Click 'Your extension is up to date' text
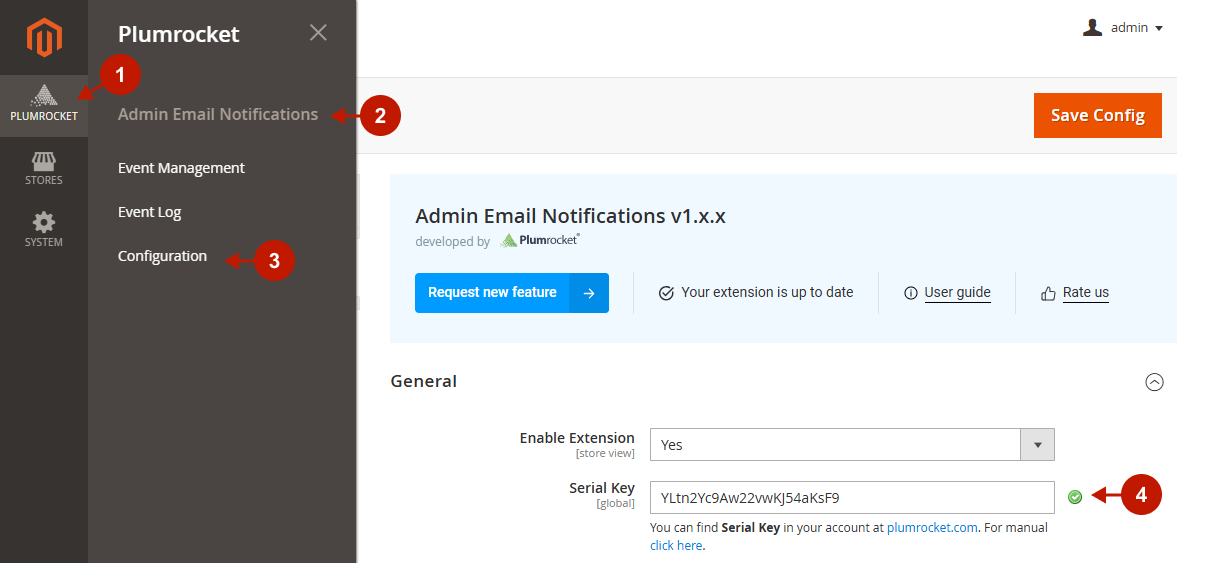The width and height of the screenshot is (1206, 563). (767, 293)
